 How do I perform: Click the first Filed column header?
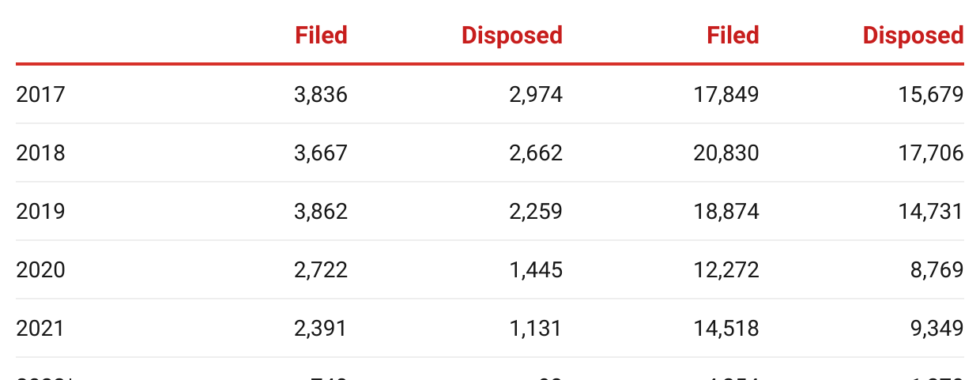click(x=321, y=35)
